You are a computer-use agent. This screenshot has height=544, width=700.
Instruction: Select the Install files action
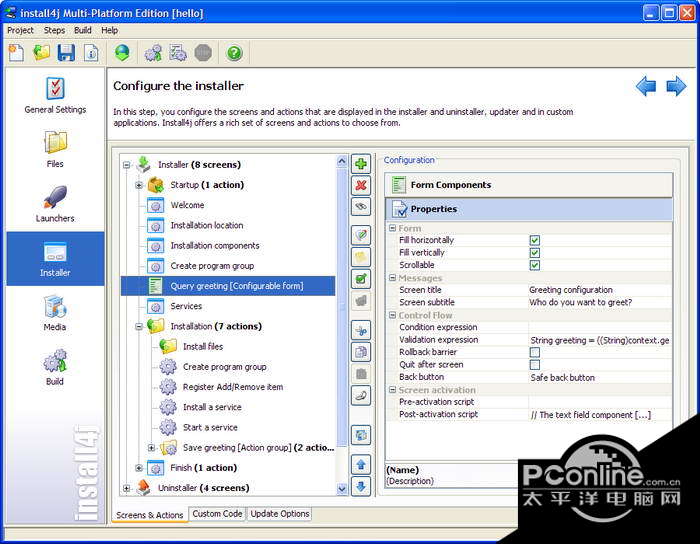tap(203, 346)
